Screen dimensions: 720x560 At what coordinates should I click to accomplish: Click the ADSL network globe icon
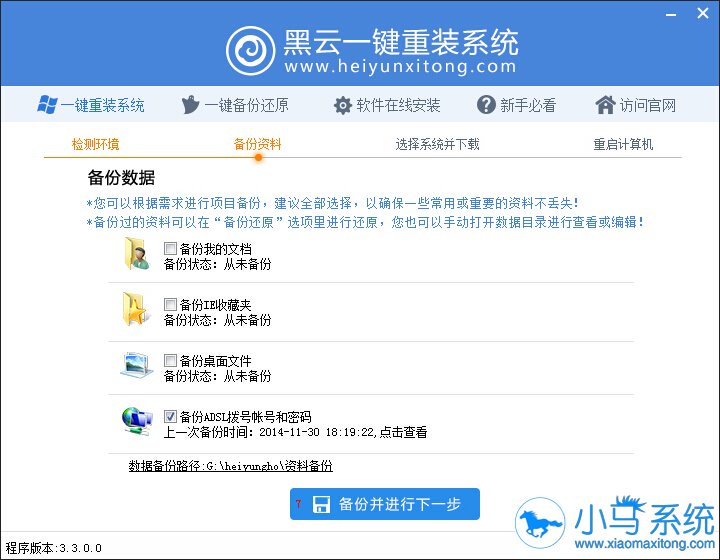click(137, 421)
